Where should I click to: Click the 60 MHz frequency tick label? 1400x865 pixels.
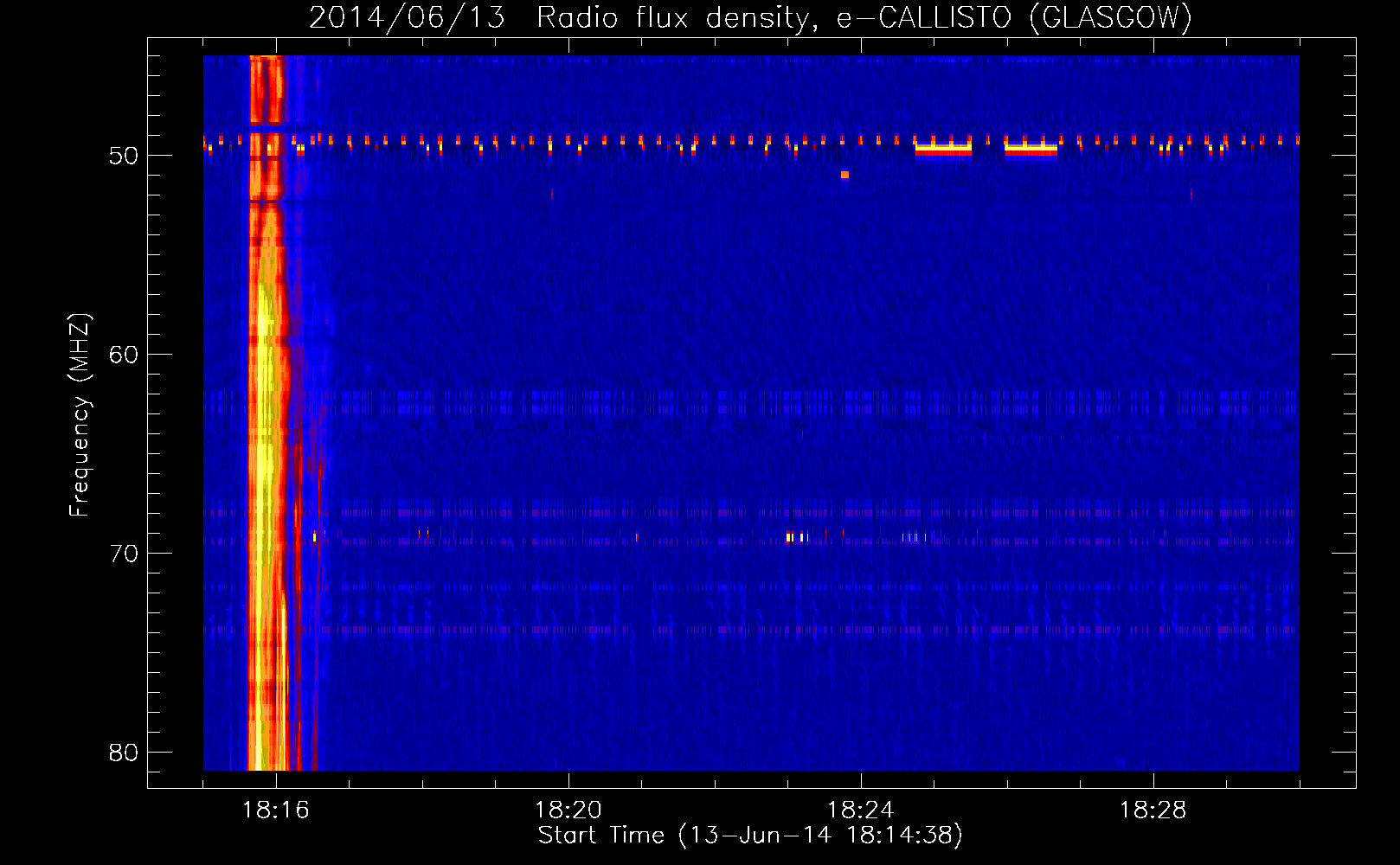[x=124, y=355]
